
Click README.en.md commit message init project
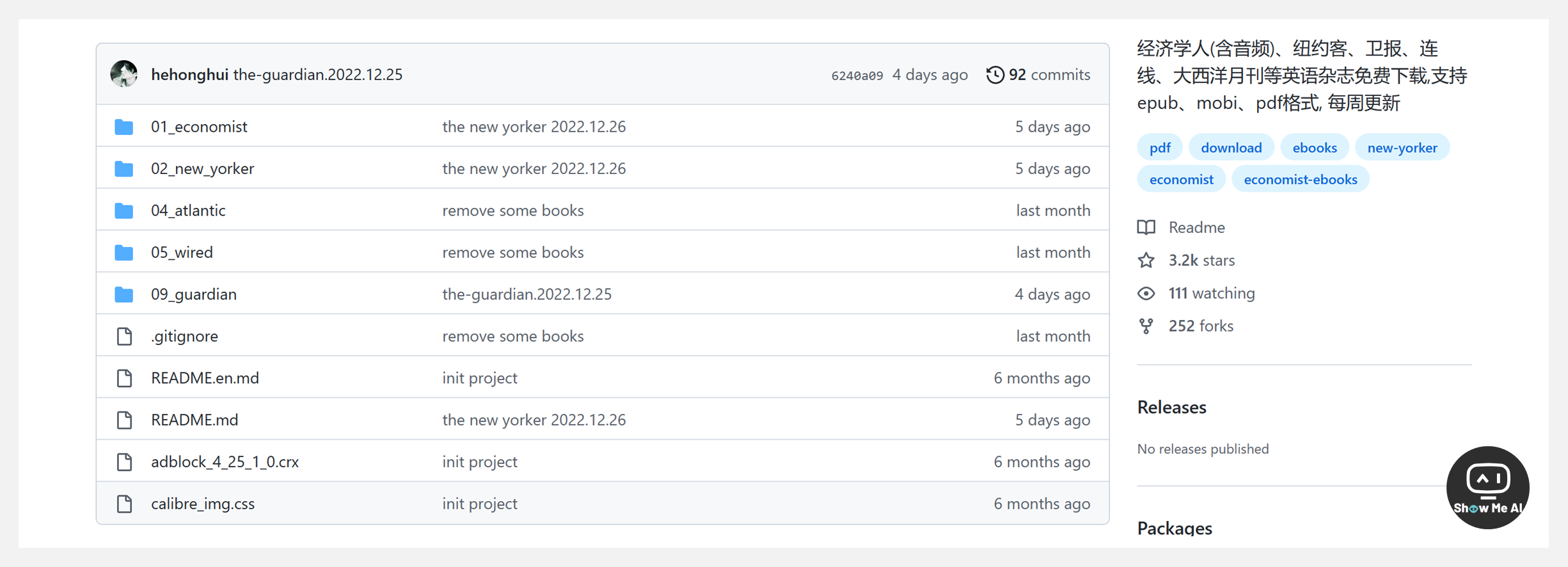point(480,378)
